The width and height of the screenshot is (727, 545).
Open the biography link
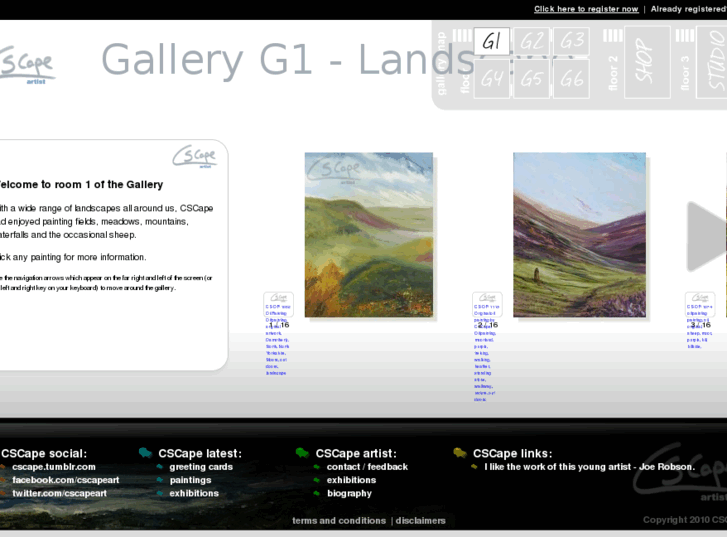349,493
